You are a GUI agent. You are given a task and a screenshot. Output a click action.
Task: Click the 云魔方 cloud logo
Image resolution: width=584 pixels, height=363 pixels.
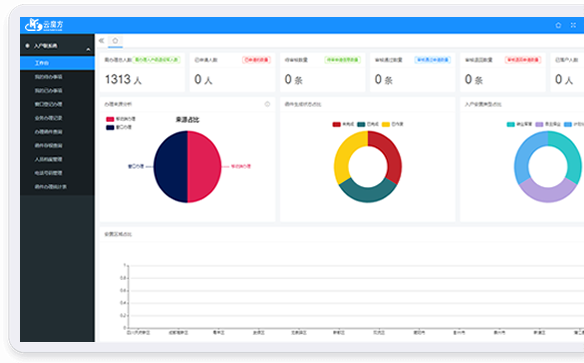click(44, 25)
